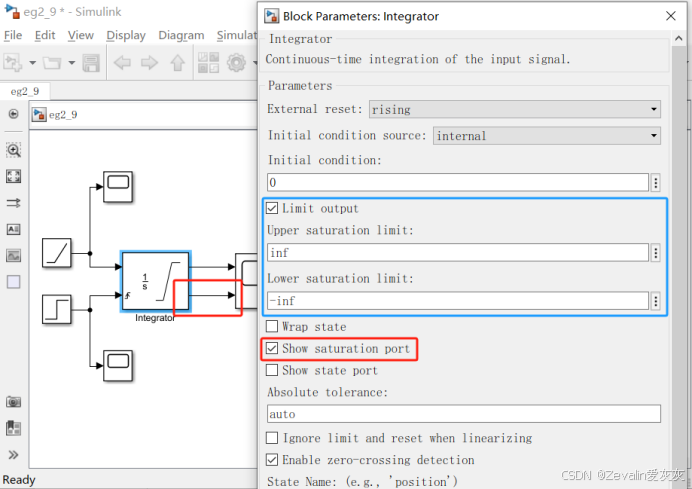Click the Open folder toolbar icon
This screenshot has width=692, height=489.
point(52,63)
